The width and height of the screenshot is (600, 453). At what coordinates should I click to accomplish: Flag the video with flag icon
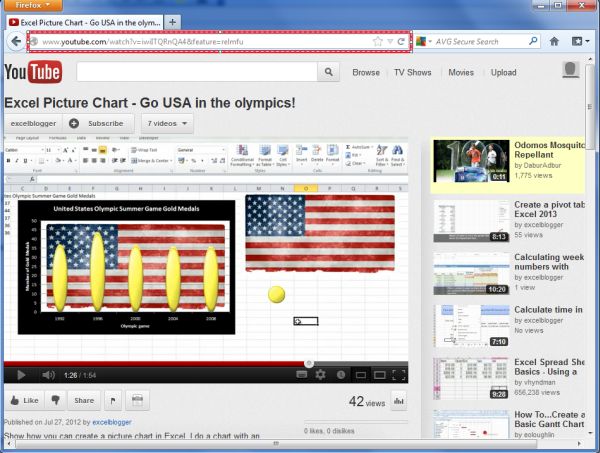(x=113, y=400)
